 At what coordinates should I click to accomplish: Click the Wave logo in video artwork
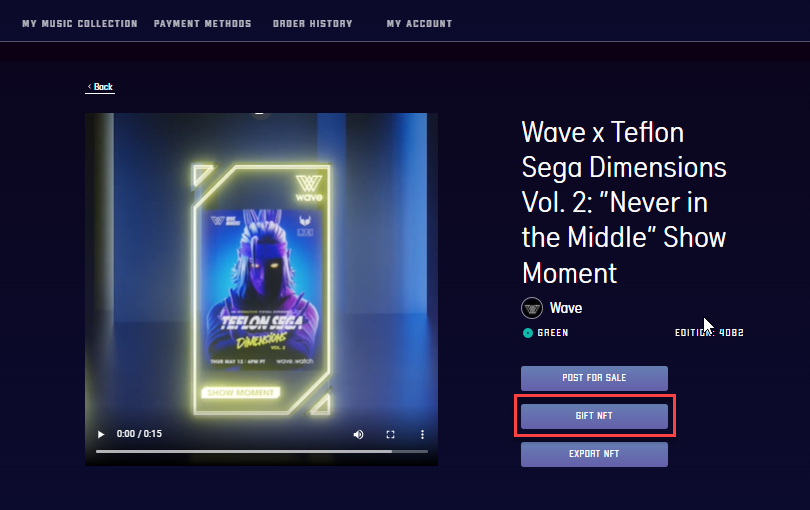[309, 188]
